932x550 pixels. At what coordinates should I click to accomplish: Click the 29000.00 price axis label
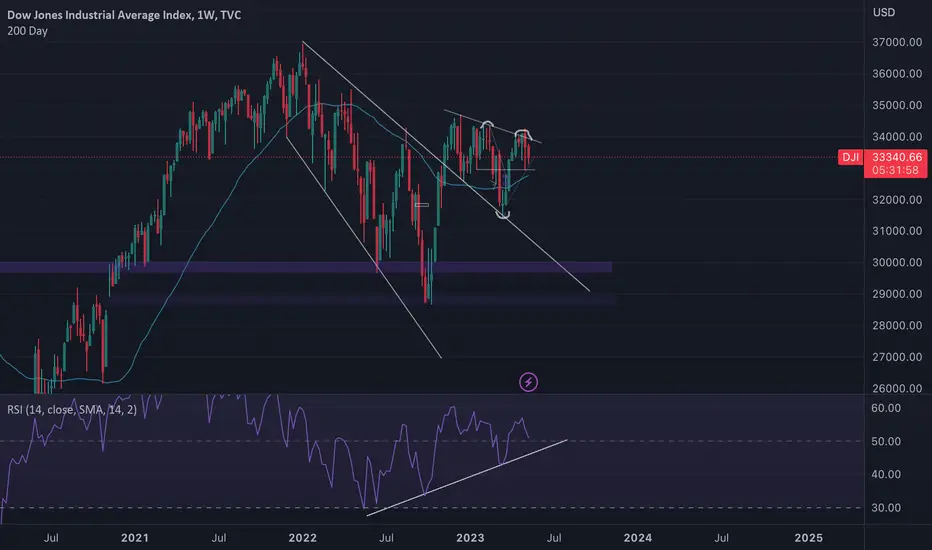[896, 294]
